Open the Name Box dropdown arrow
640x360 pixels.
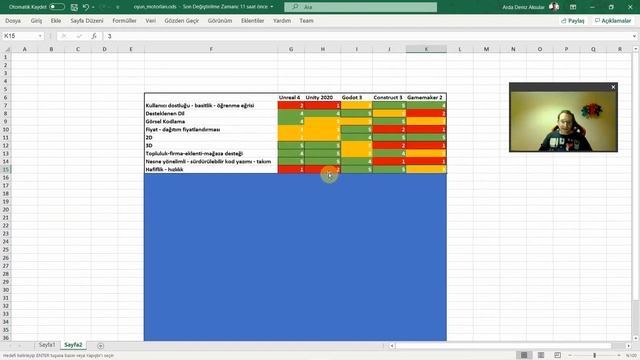pos(40,36)
